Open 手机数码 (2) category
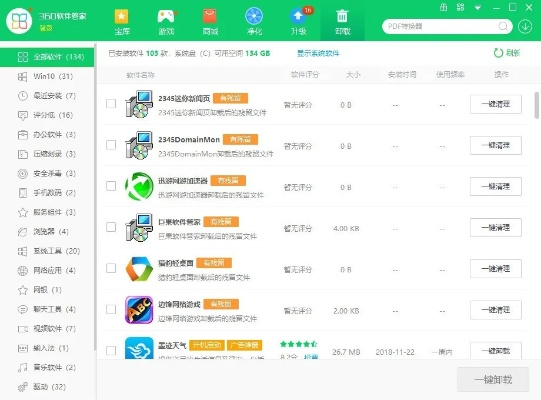Image resolution: width=541 pixels, height=400 pixels. pyautogui.click(x=47, y=193)
